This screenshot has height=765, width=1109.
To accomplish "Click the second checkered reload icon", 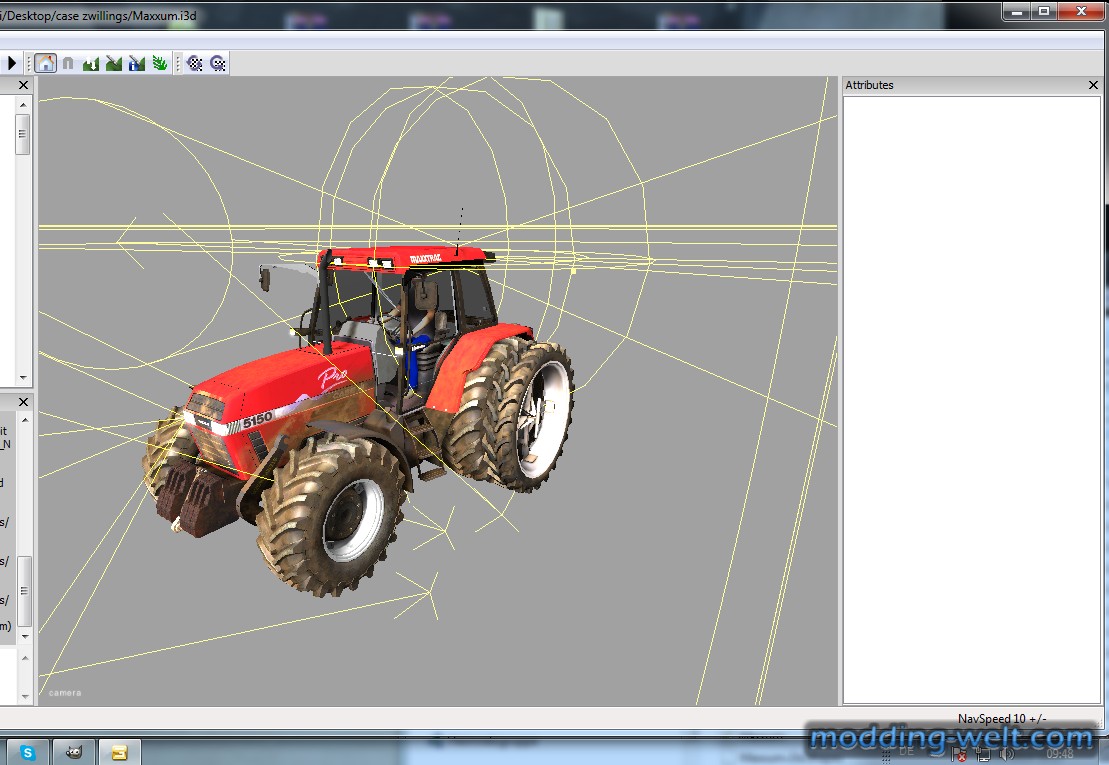I will 218,64.
